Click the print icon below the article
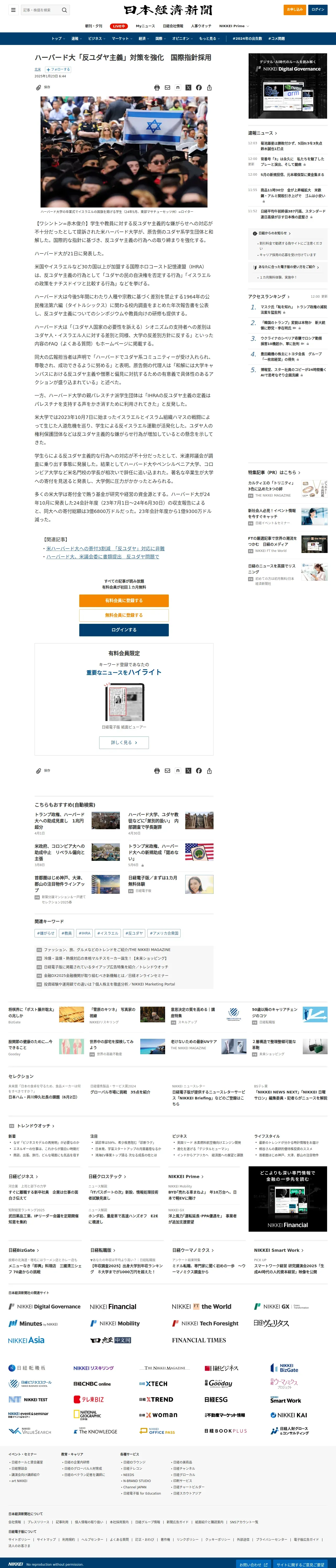 point(157,771)
